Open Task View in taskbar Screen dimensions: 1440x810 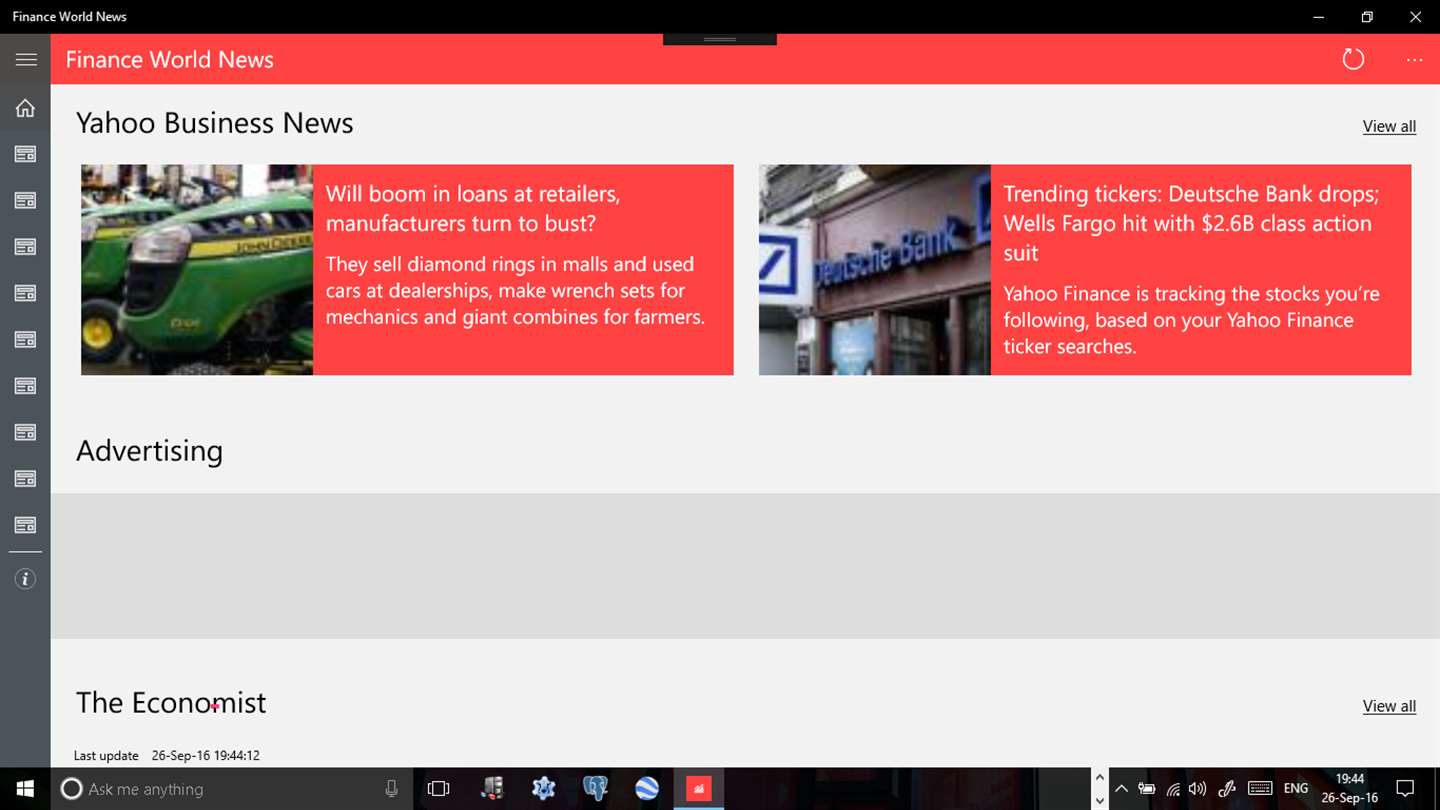click(x=439, y=789)
